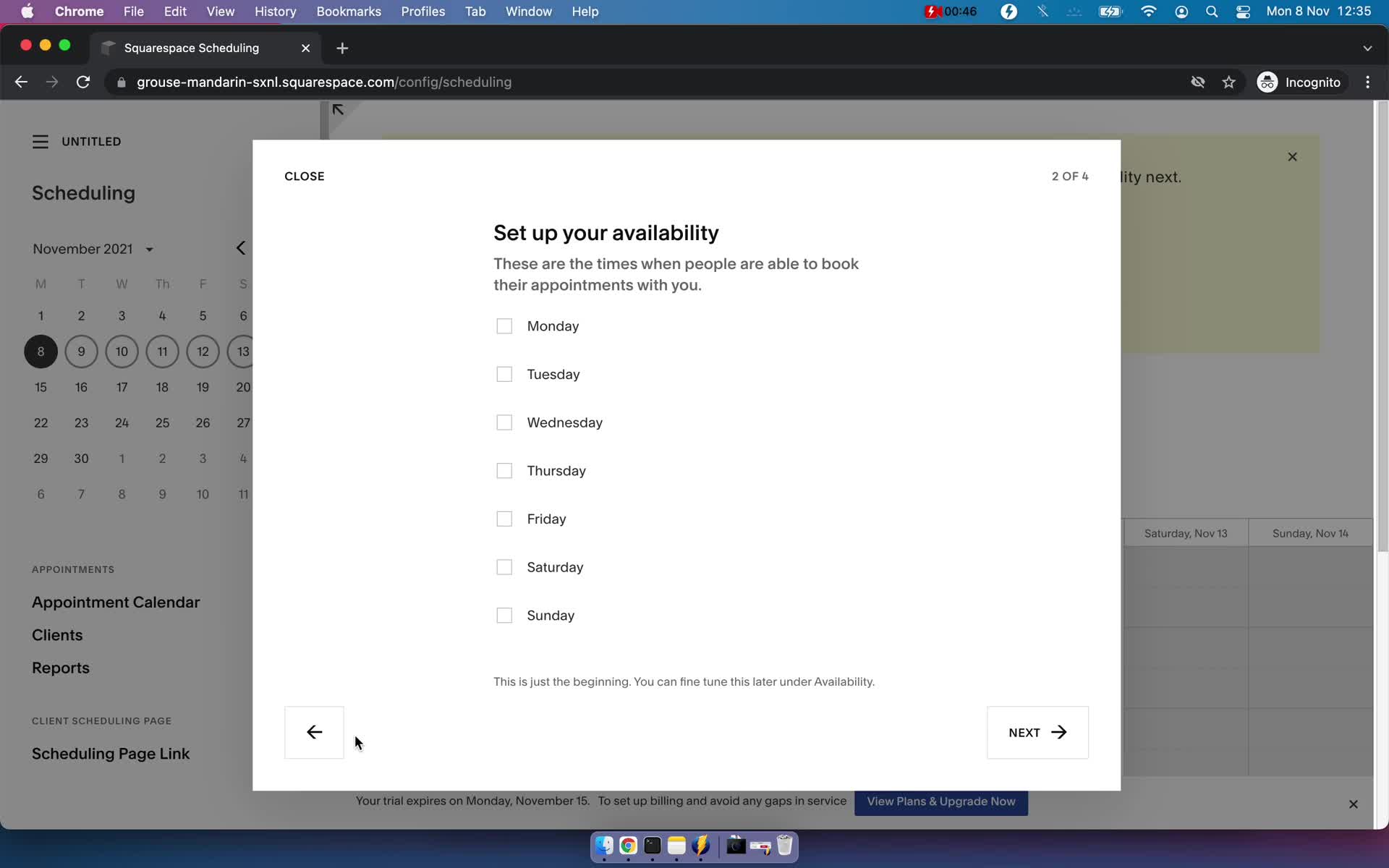Click the Sunday, Nov 14 column header
This screenshot has width=1389, height=868.
click(x=1310, y=533)
